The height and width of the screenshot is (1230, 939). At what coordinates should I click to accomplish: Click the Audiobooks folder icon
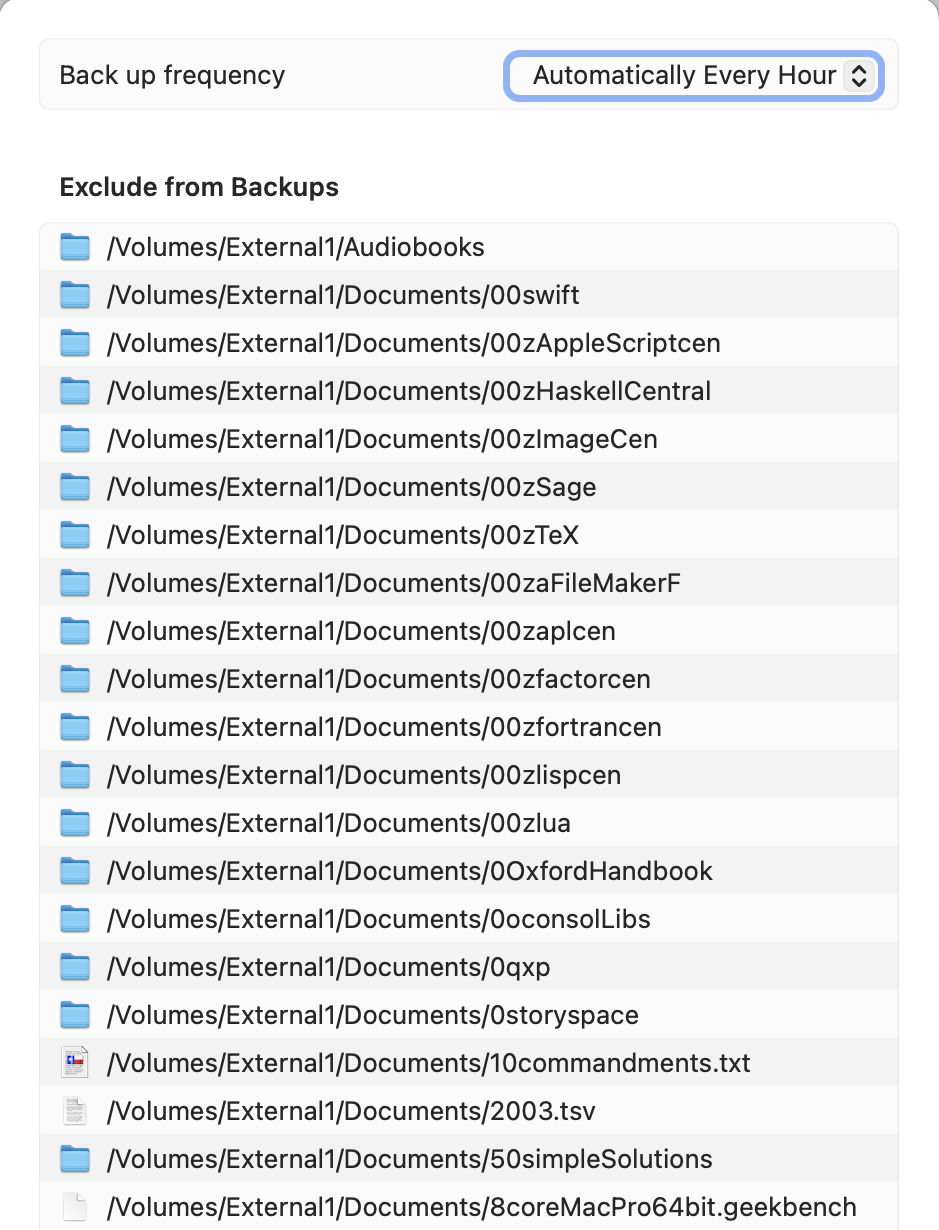75,247
